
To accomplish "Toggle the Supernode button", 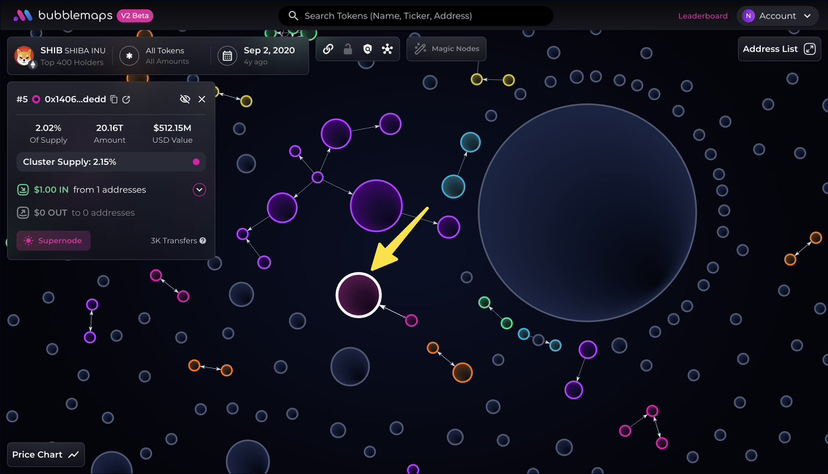I will click(54, 241).
